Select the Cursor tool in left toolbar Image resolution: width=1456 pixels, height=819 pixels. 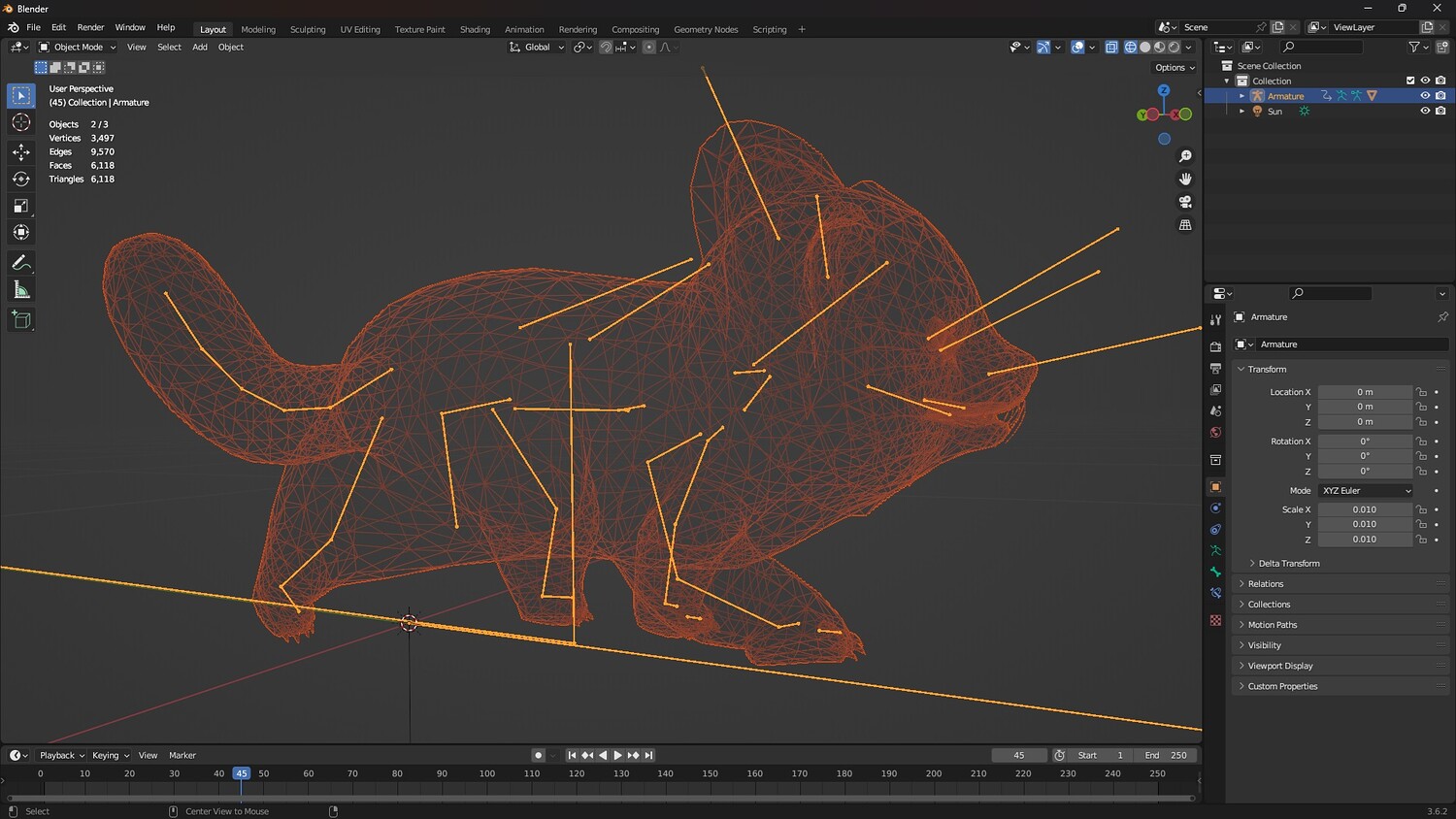(x=20, y=122)
